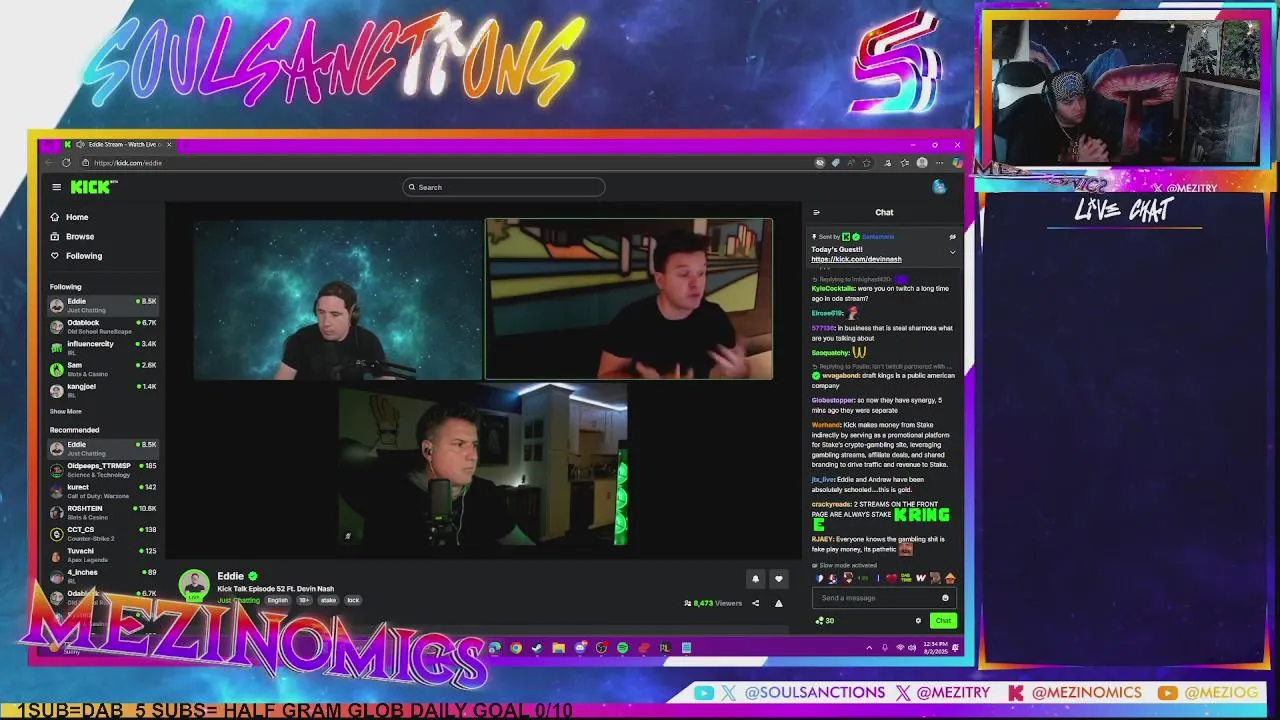Select the stake tag

pyautogui.click(x=328, y=601)
